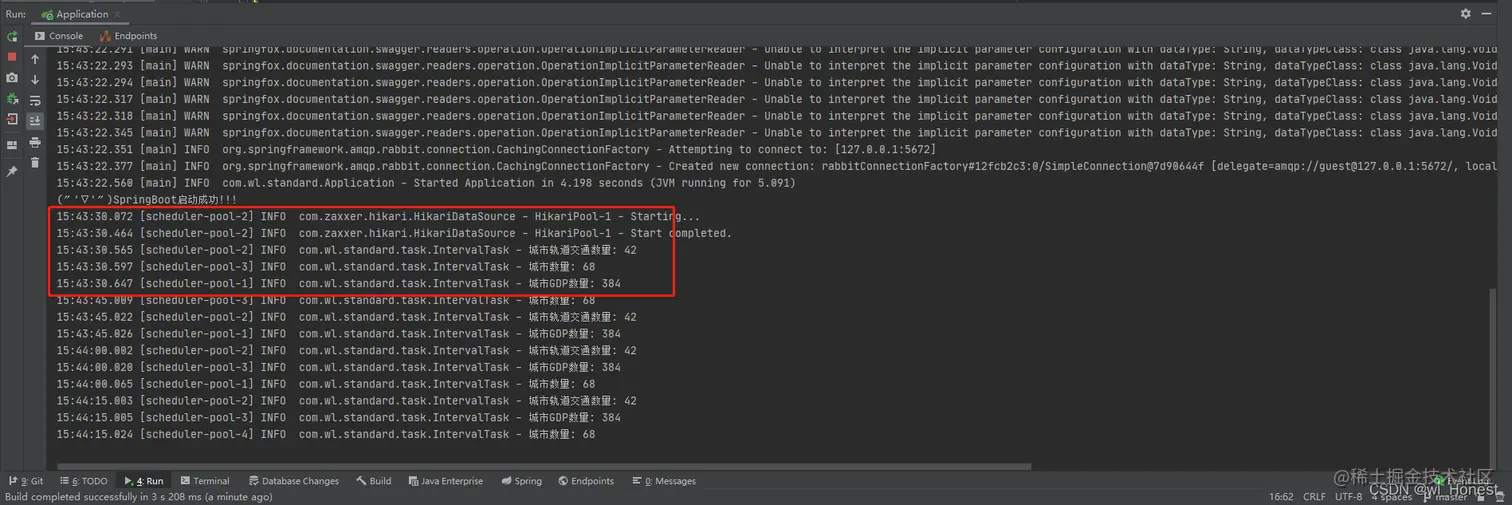
Task: Open the 6: TODO tool window
Action: tap(83, 481)
